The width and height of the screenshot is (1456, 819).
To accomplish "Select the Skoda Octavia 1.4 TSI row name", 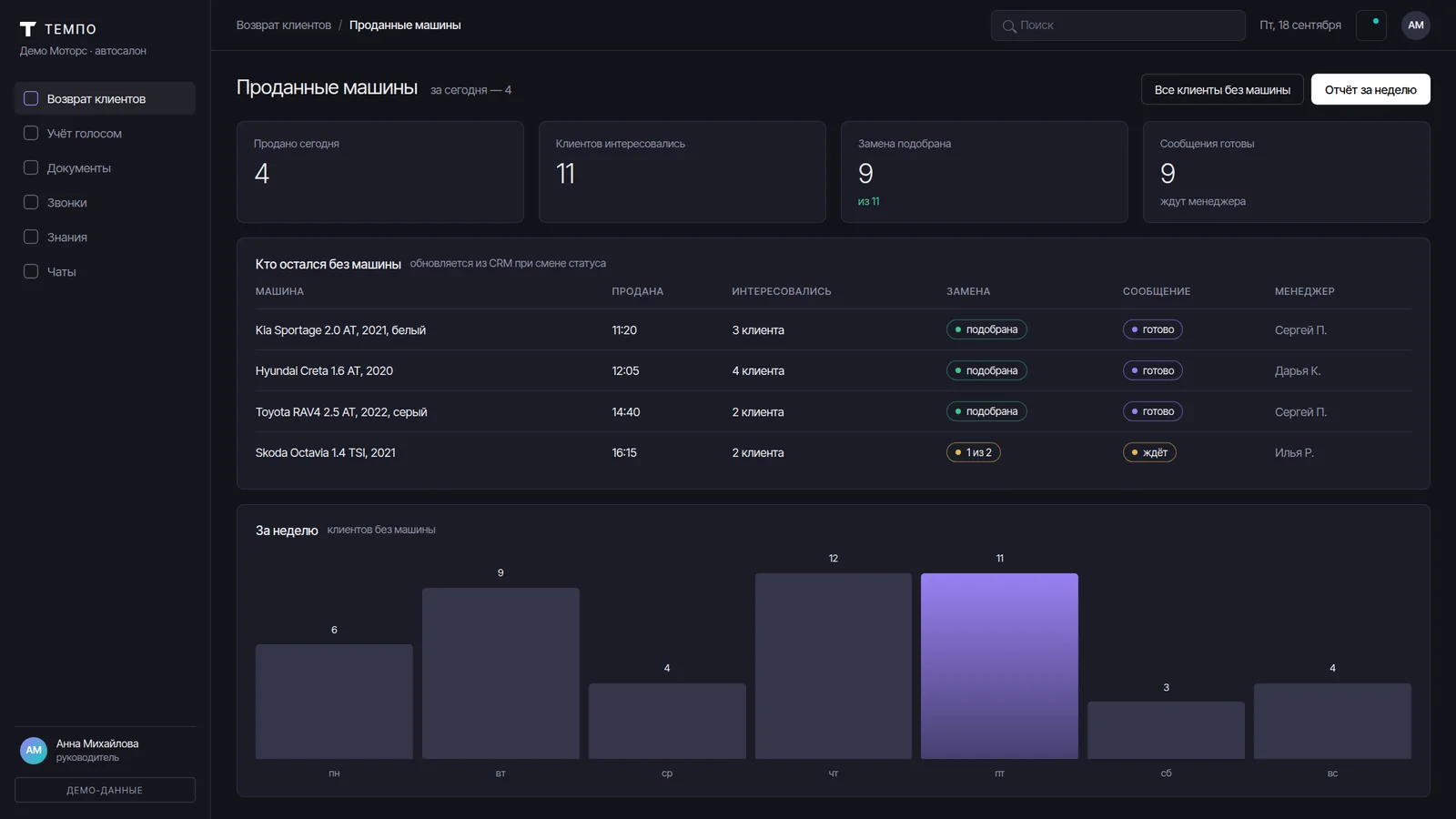I will pyautogui.click(x=326, y=452).
